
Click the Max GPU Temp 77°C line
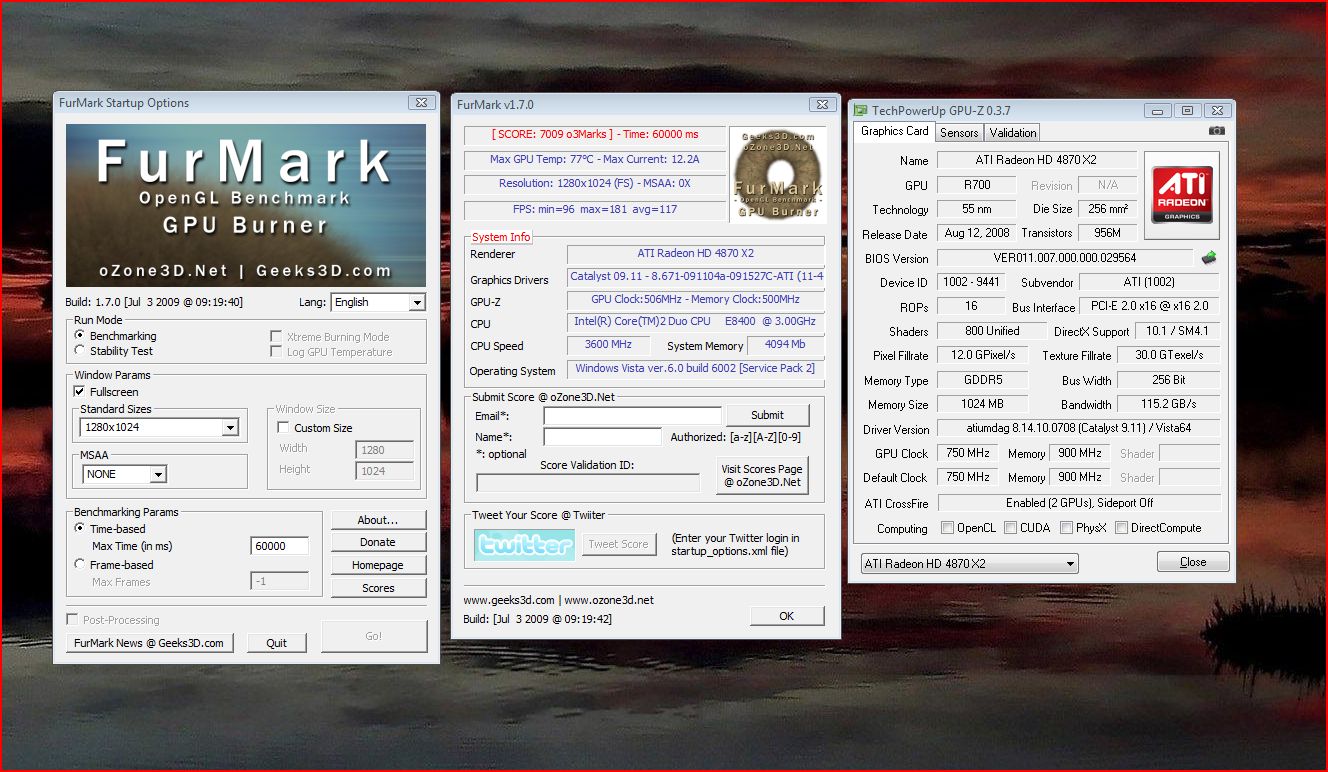pyautogui.click(x=595, y=159)
